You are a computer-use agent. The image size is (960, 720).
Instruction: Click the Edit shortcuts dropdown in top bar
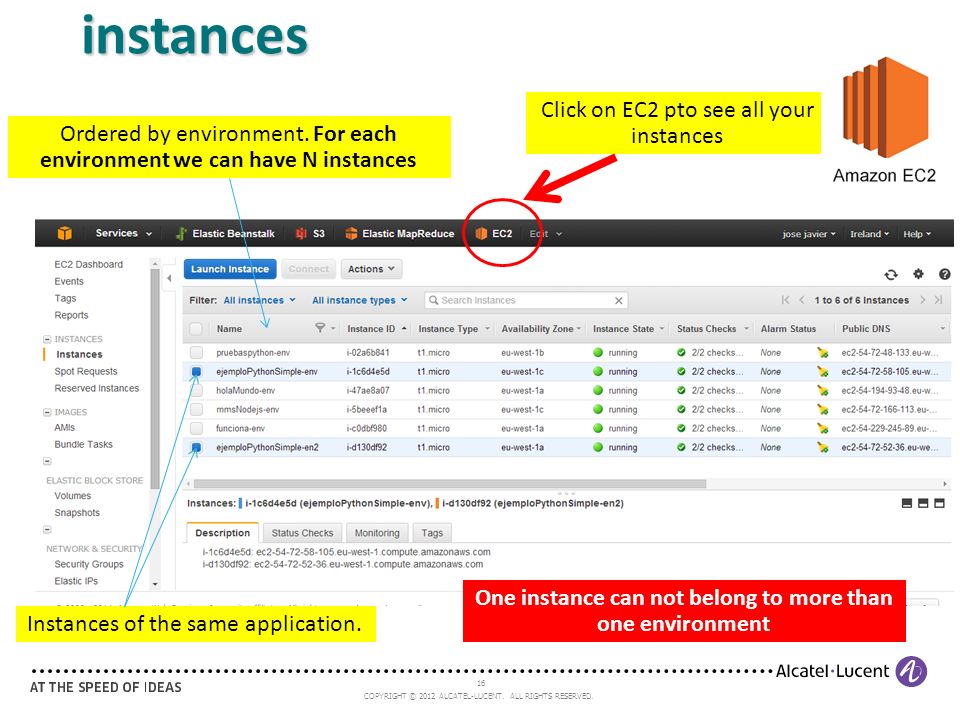[x=546, y=234]
